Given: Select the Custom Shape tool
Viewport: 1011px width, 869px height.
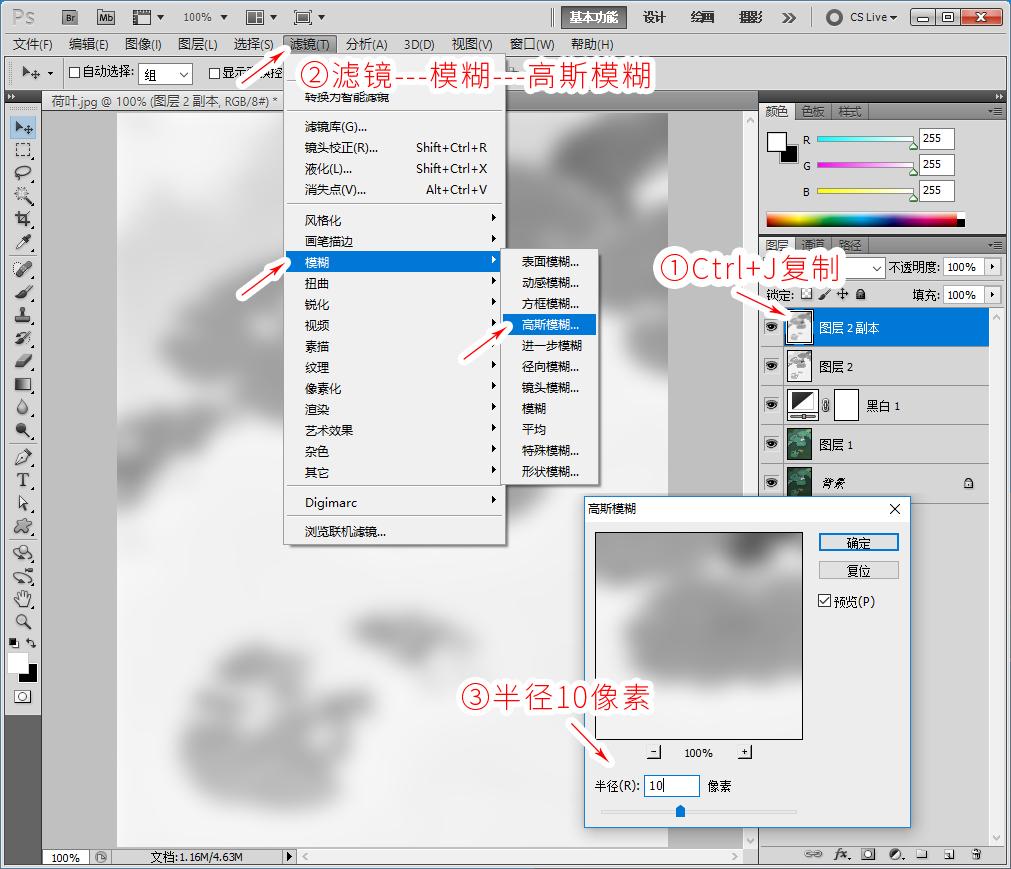Looking at the screenshot, I should click(23, 526).
